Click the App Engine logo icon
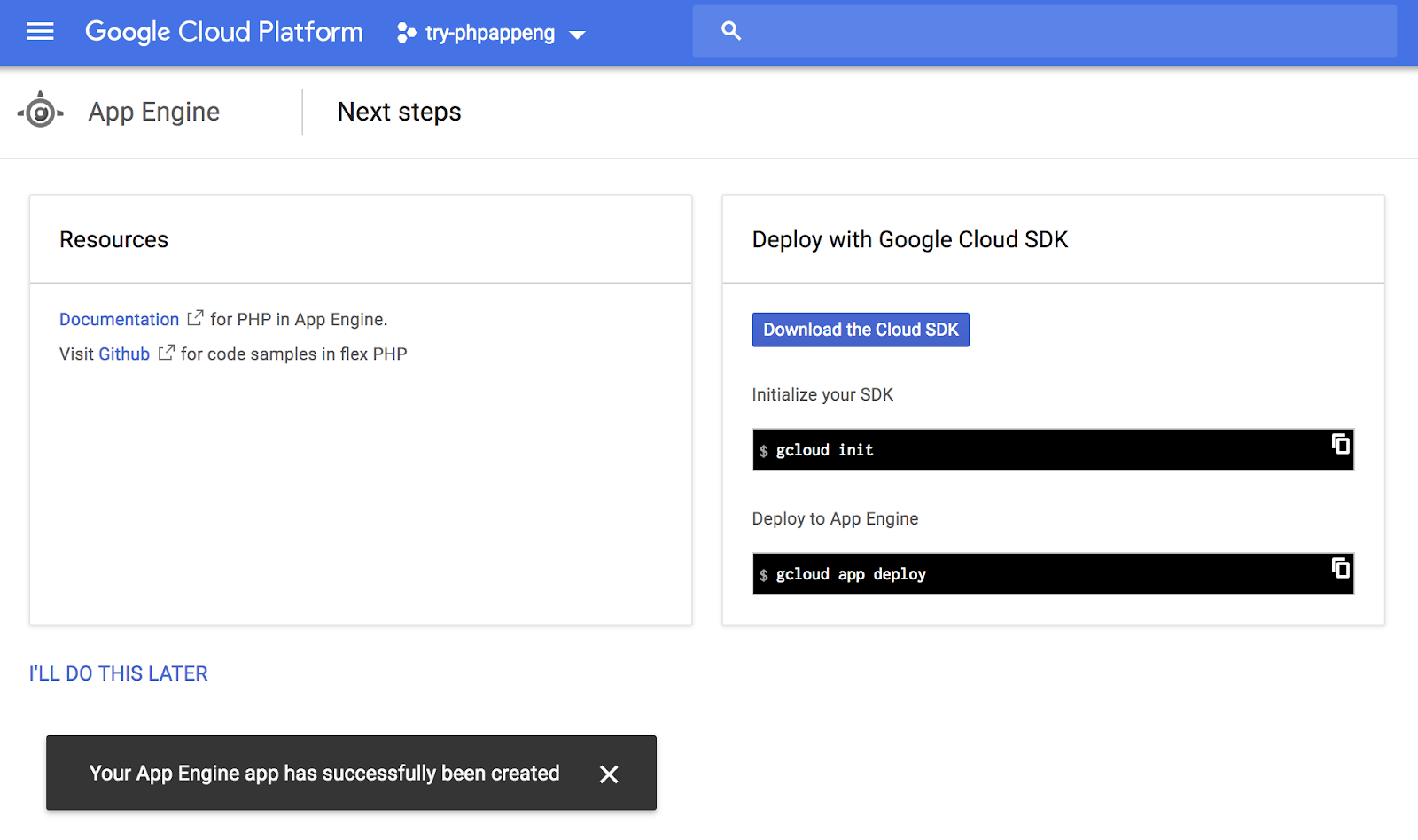1418x840 pixels. (x=41, y=112)
